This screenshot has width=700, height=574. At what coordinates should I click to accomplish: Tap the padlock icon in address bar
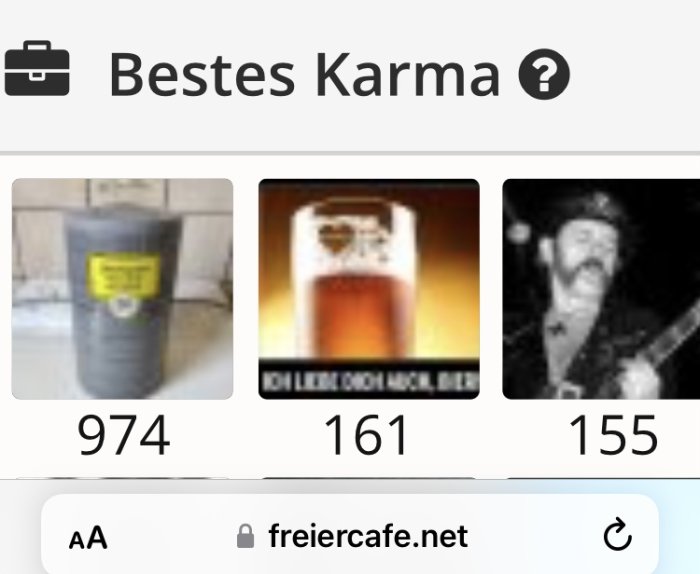[246, 536]
